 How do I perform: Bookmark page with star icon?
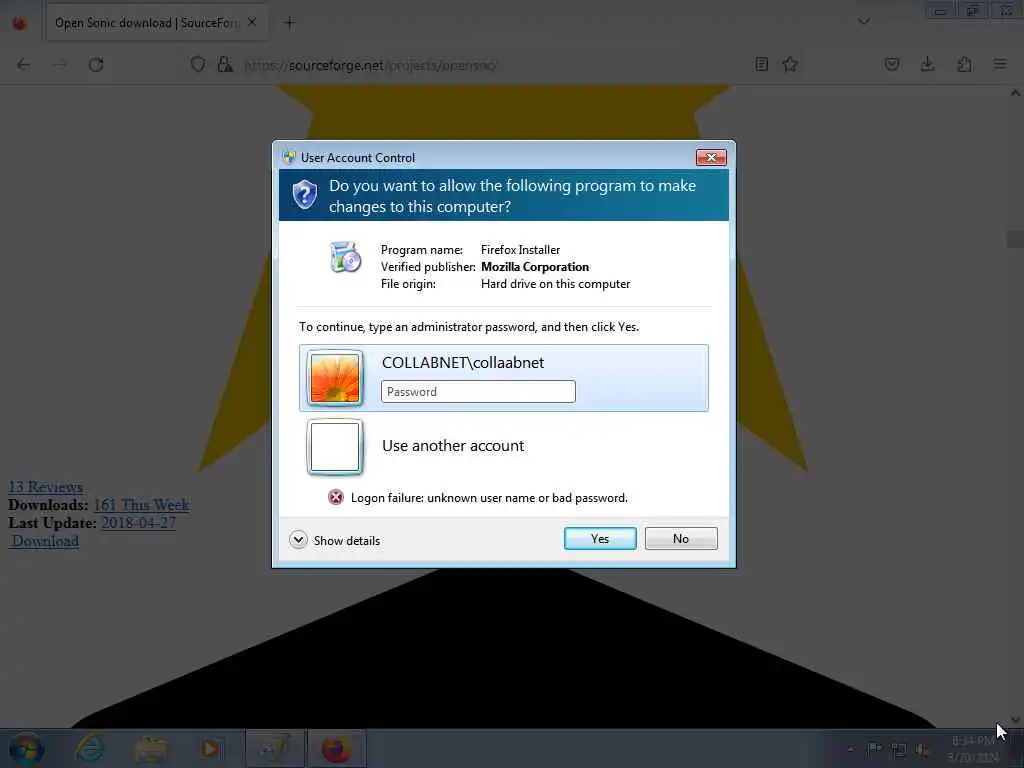(790, 64)
